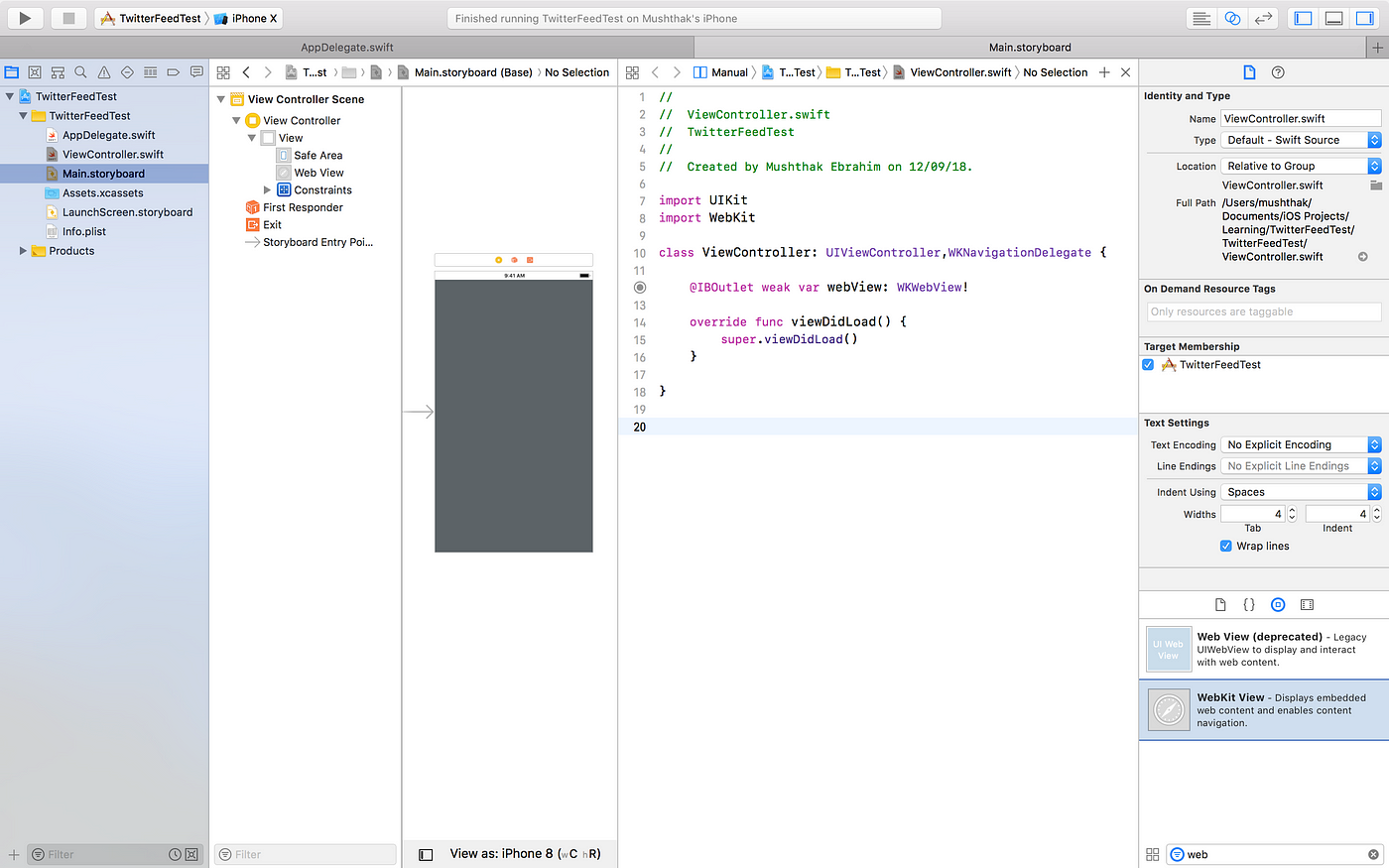This screenshot has width=1389, height=868.
Task: Expand the Products group
Action: [x=23, y=251]
